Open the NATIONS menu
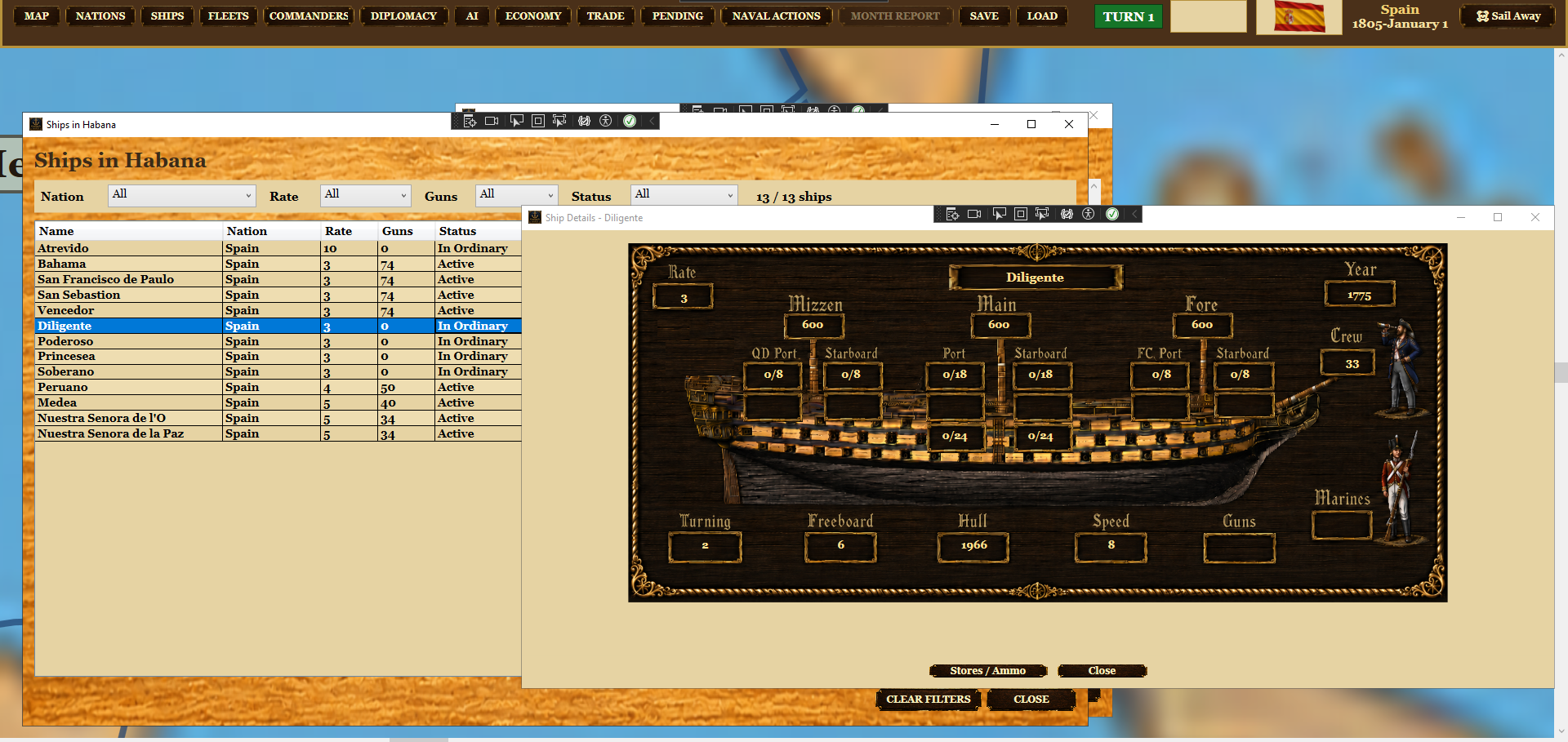The height and width of the screenshot is (742, 1568). (100, 16)
